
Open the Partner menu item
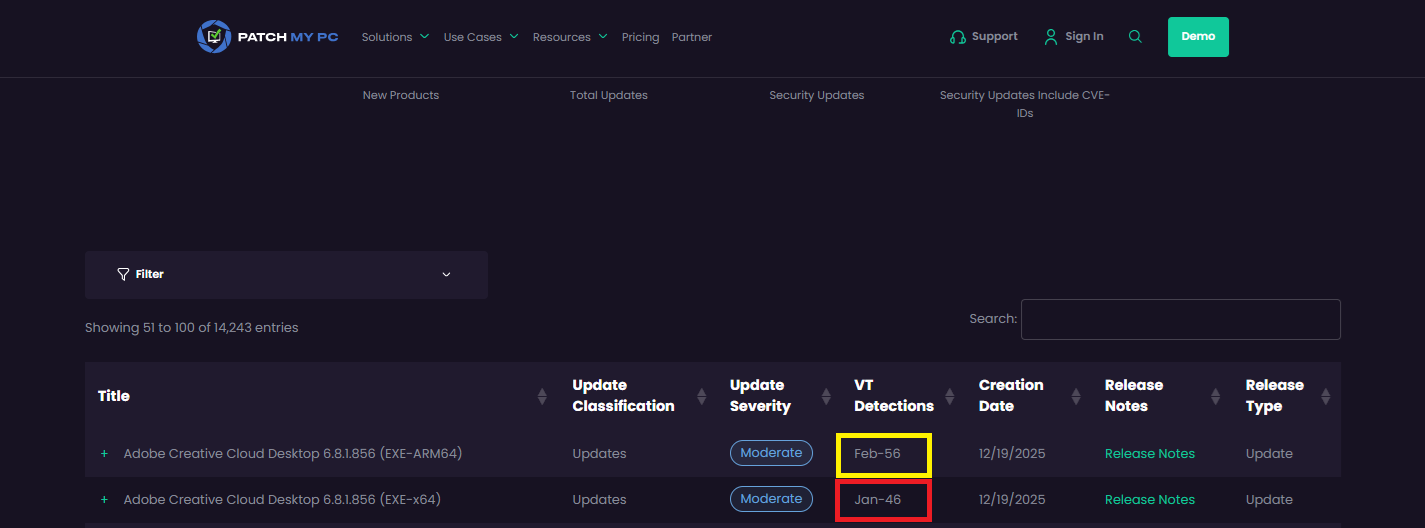click(x=692, y=37)
